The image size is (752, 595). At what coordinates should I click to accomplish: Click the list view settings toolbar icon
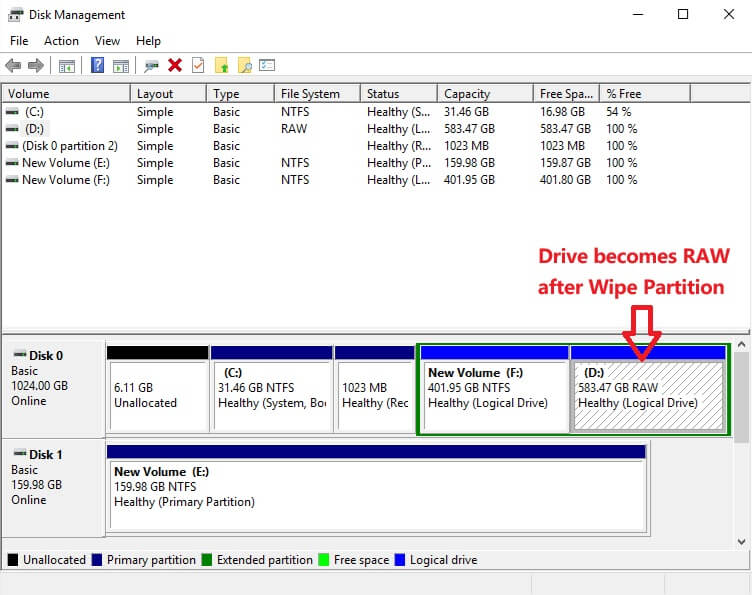click(x=267, y=65)
